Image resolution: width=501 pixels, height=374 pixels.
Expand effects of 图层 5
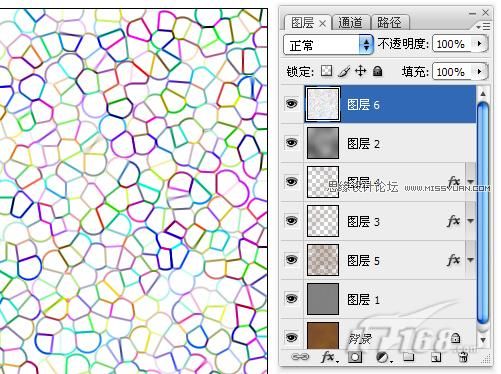tap(470, 260)
